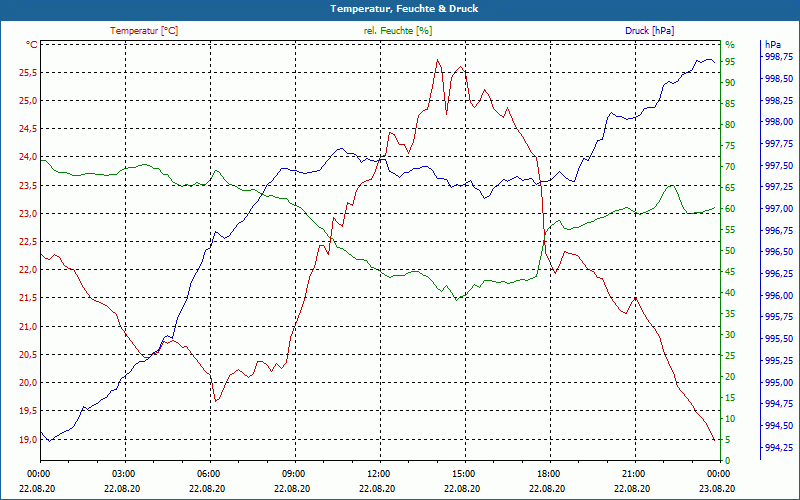The width and height of the screenshot is (800, 500).
Task: Pick the '995,50' pressure value
Action: coord(779,339)
